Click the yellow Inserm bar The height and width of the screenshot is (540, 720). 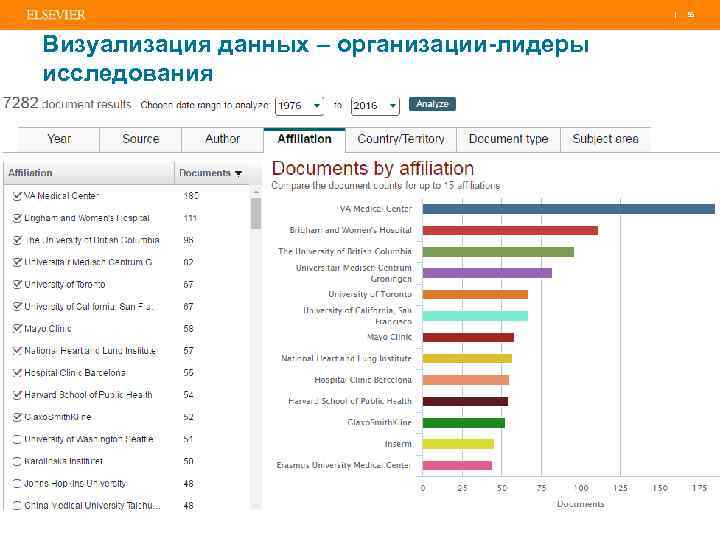pyautogui.click(x=458, y=444)
